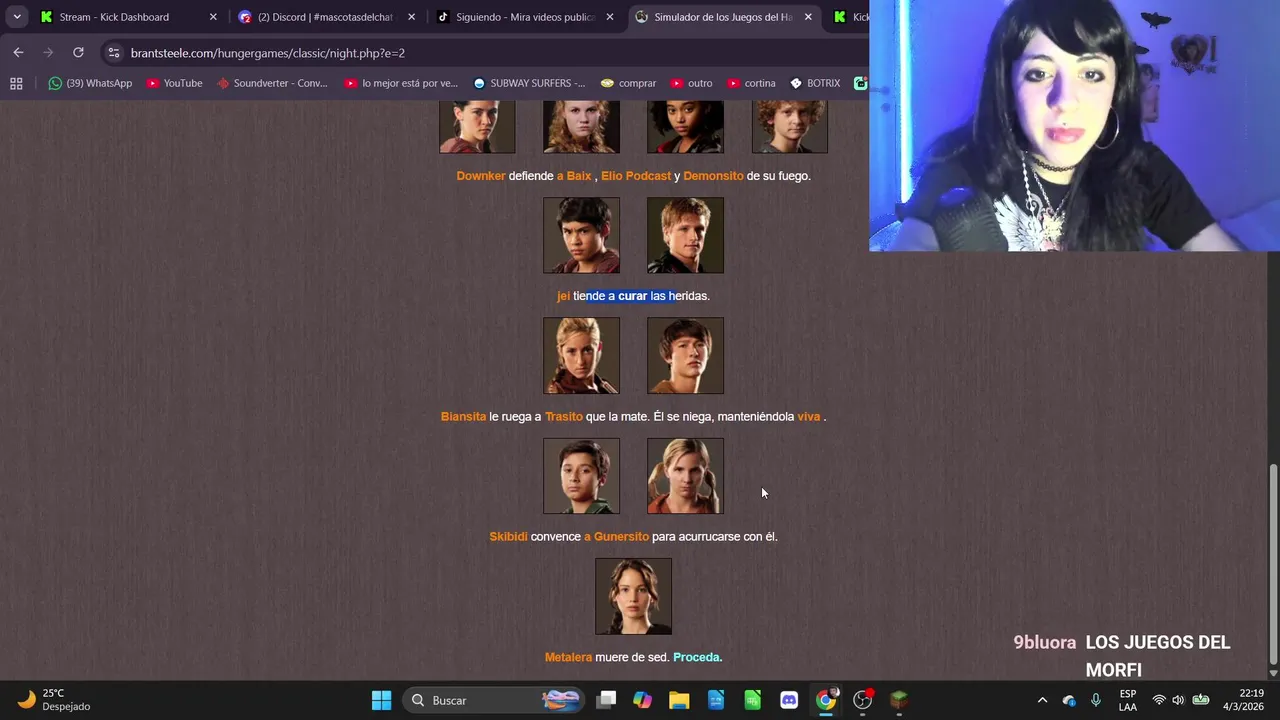Click the Proceda link
The height and width of the screenshot is (720, 1280).
(x=696, y=657)
